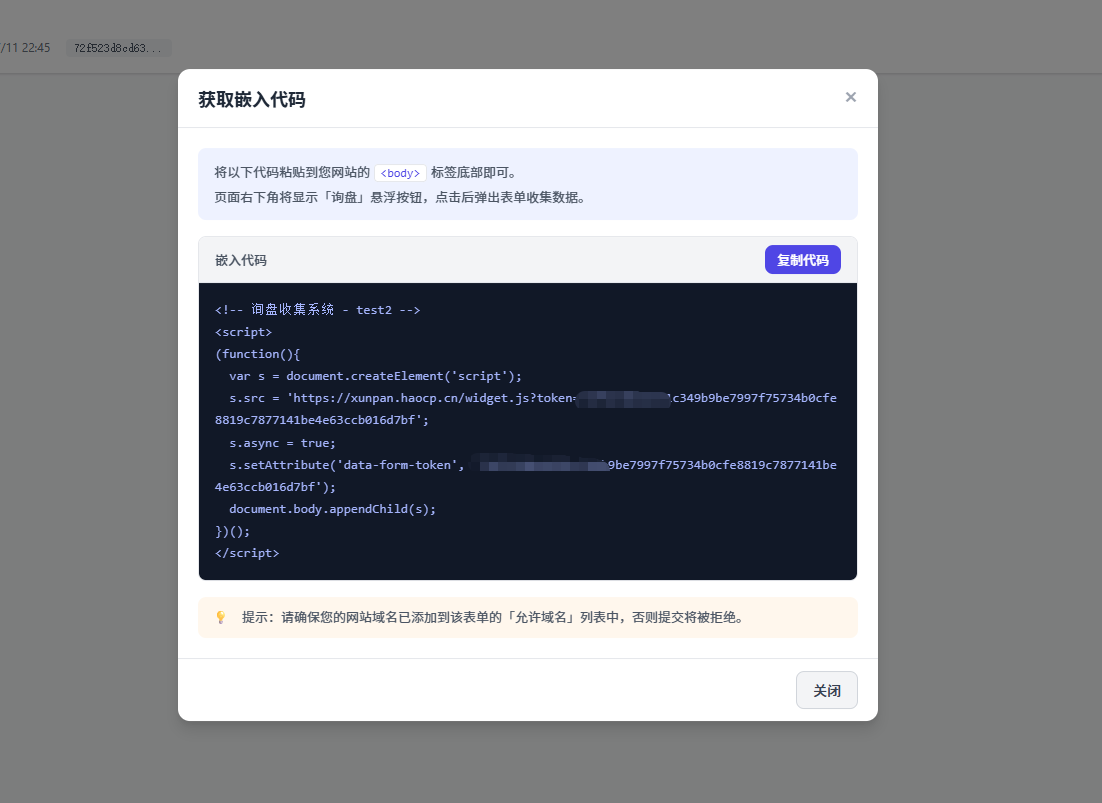Click the instruction about 询盘 floating button

400,197
